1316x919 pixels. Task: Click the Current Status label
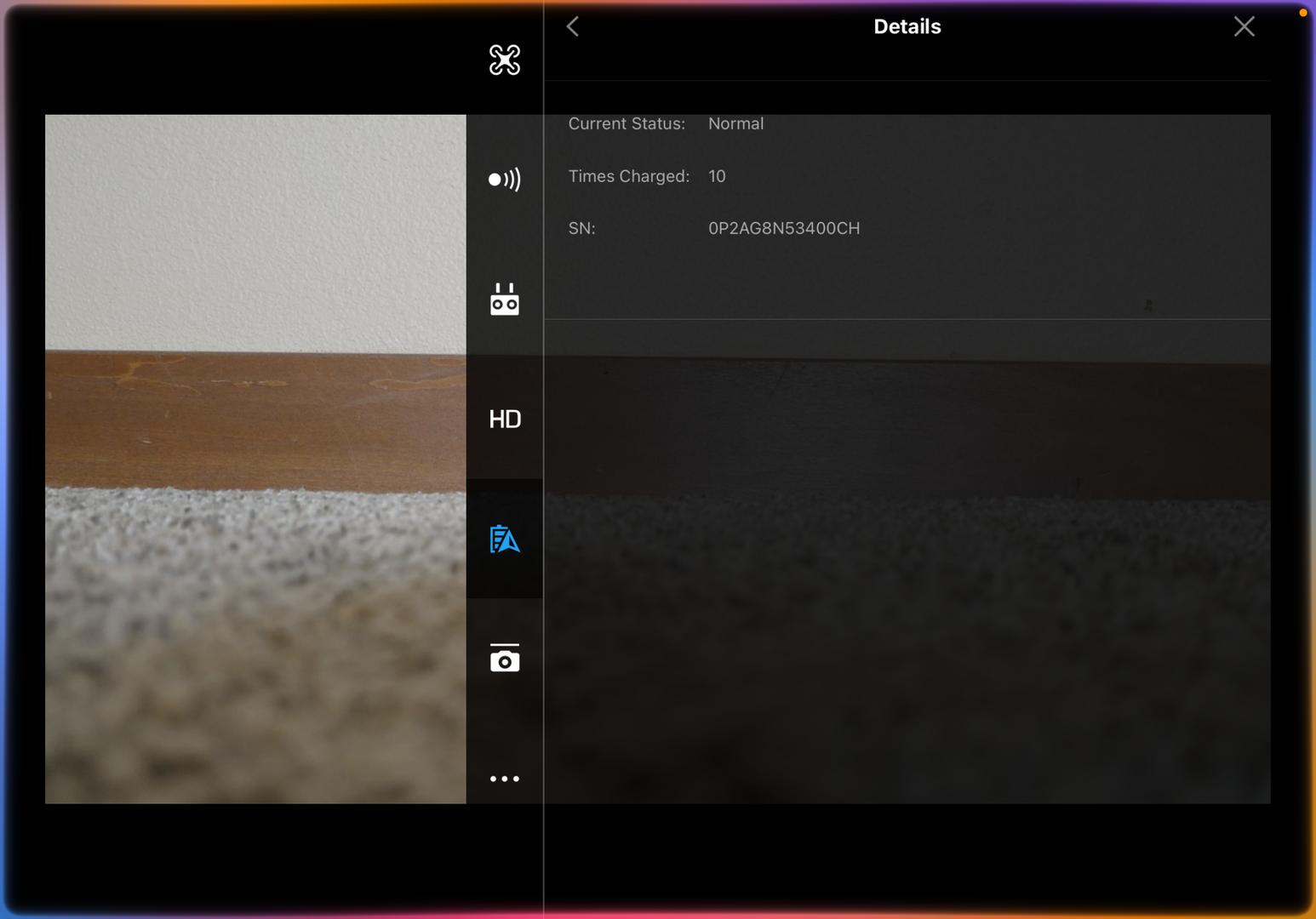coord(627,123)
